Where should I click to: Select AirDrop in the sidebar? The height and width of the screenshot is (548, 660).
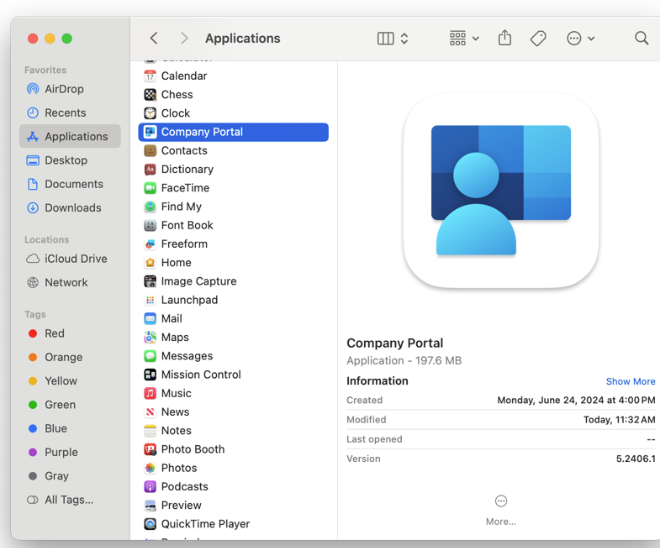coord(70,89)
